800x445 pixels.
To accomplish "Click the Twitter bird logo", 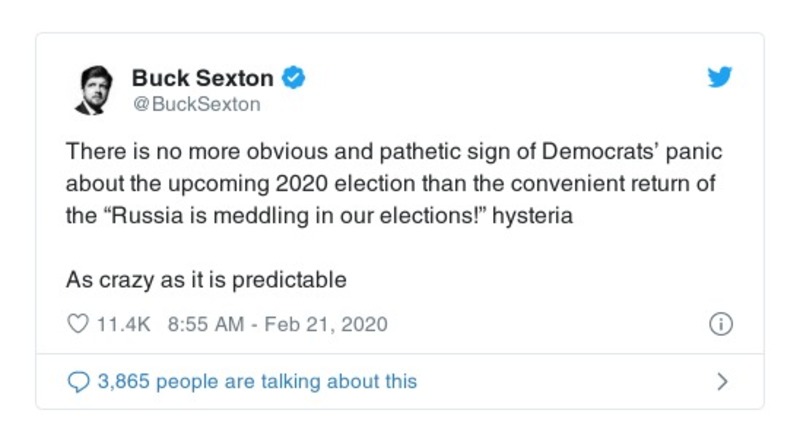I will pyautogui.click(x=720, y=78).
